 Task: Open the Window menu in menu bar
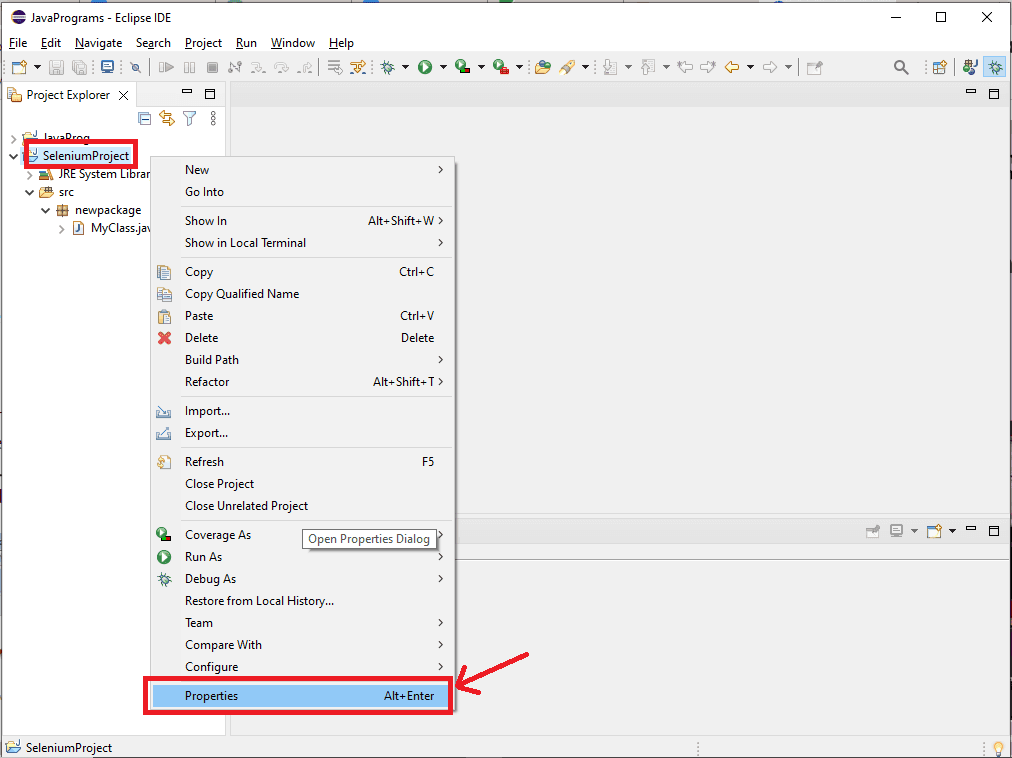click(x=292, y=43)
